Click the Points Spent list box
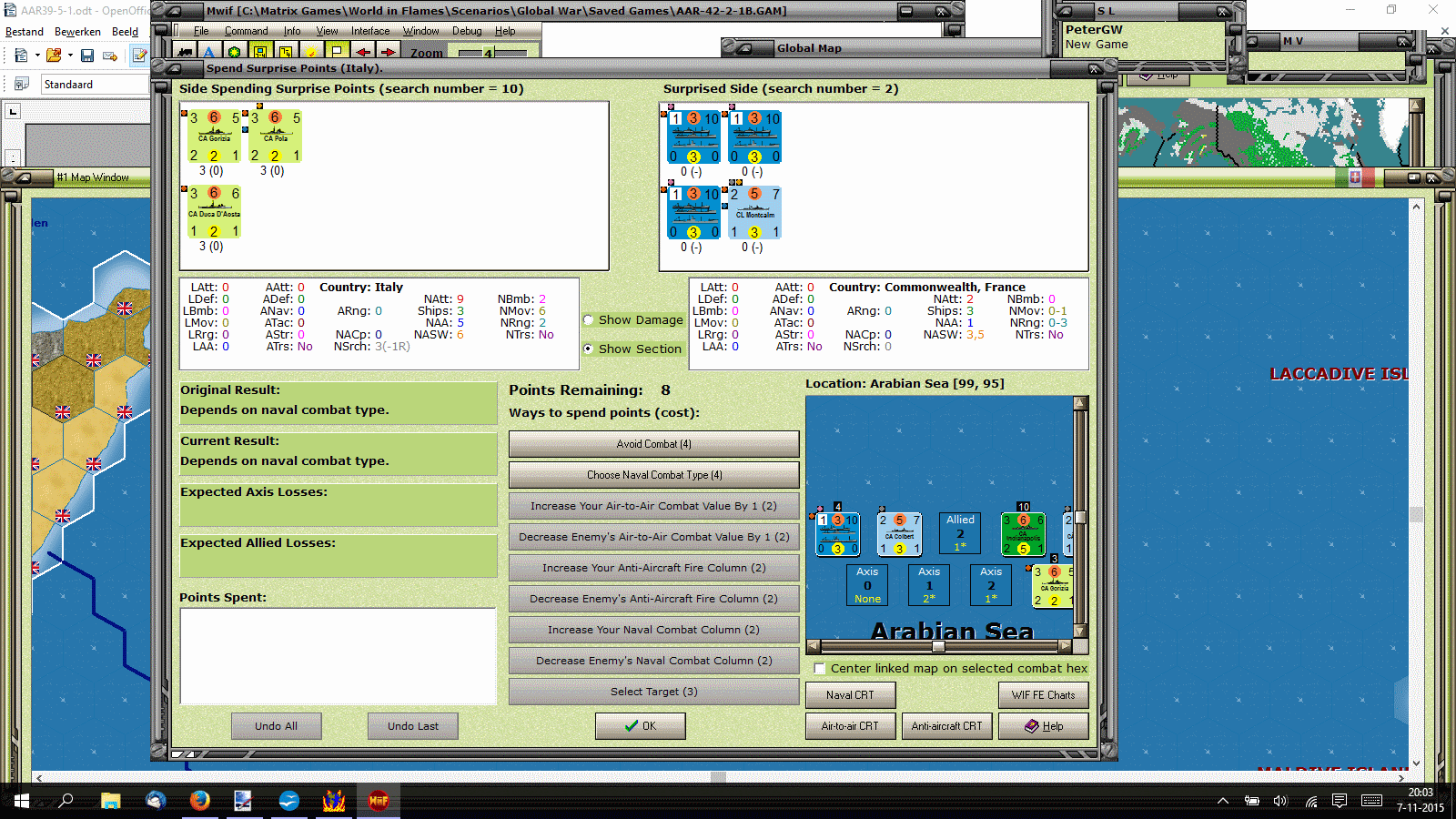Screen dimensions: 1456x819 338,656
